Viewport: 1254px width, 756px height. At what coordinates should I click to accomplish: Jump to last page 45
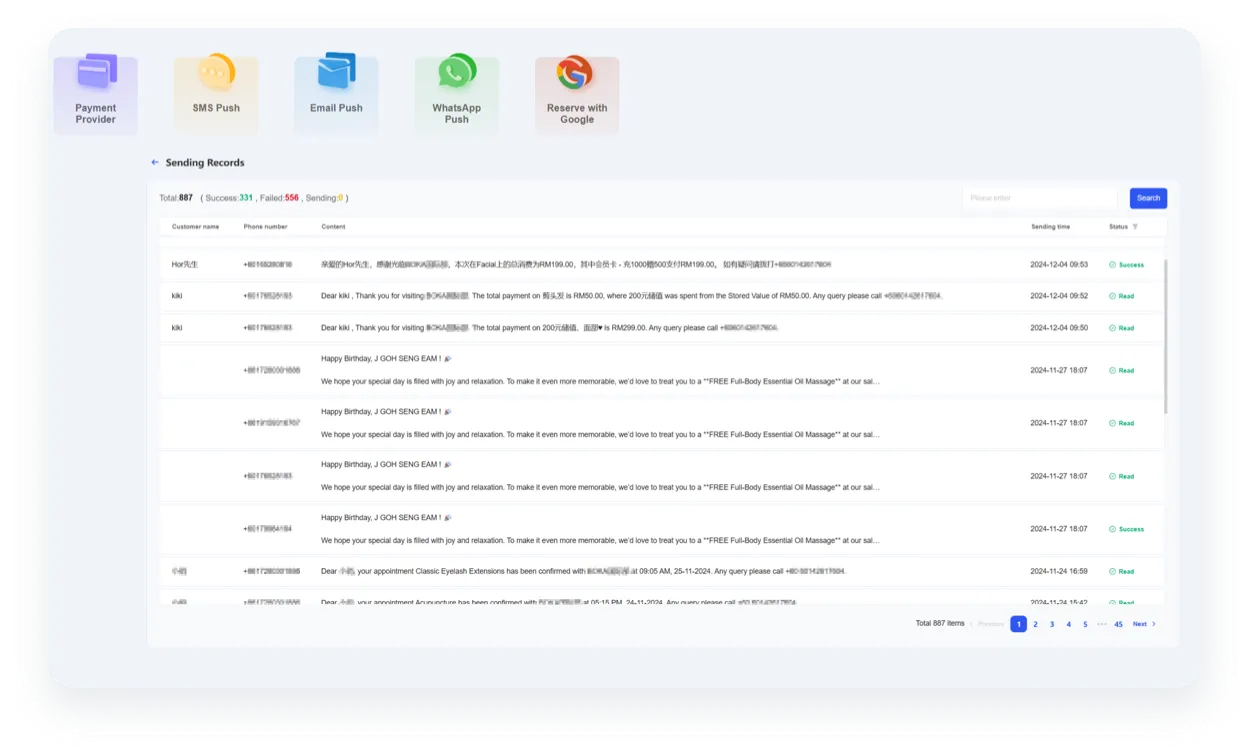click(1118, 624)
